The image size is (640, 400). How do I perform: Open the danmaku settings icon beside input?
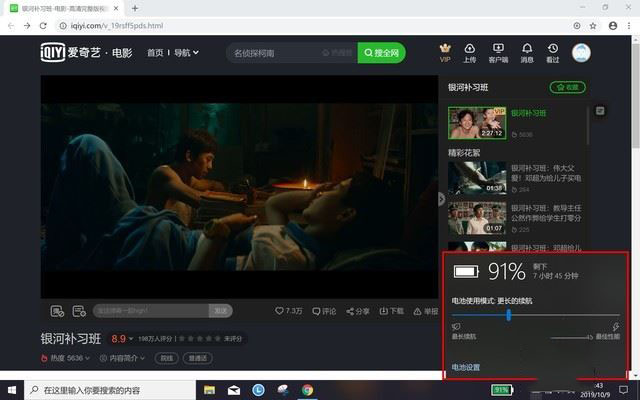(79, 311)
